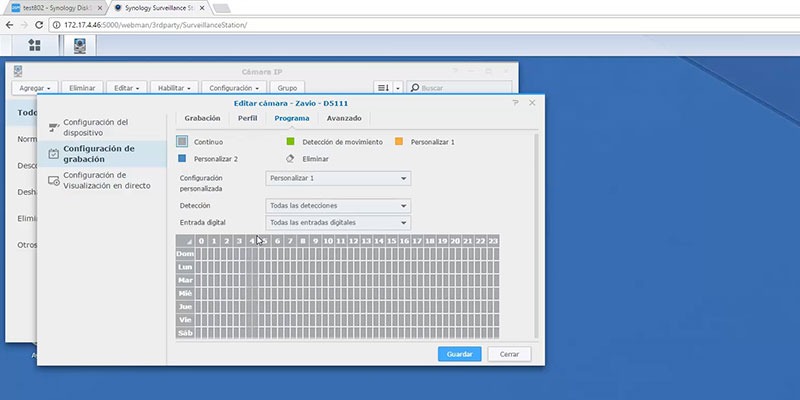Open Configuración de grabación section
800x400 pixels.
click(x=102, y=154)
